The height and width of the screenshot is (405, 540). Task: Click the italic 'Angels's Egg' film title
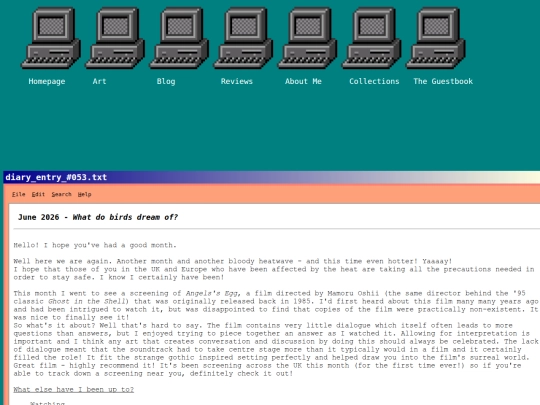(213, 293)
